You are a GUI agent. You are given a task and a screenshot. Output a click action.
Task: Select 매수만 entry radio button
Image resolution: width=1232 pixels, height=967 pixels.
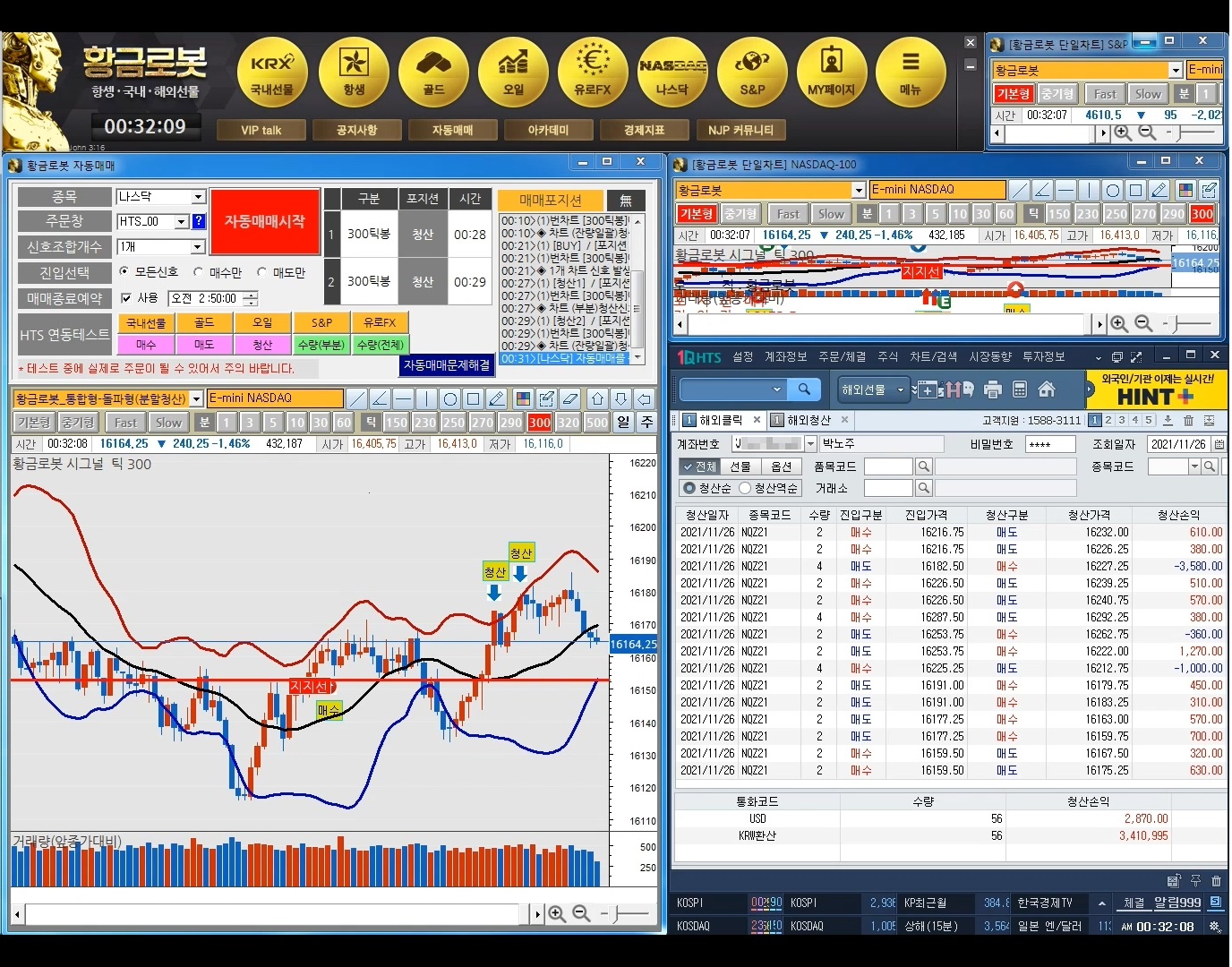(x=199, y=271)
